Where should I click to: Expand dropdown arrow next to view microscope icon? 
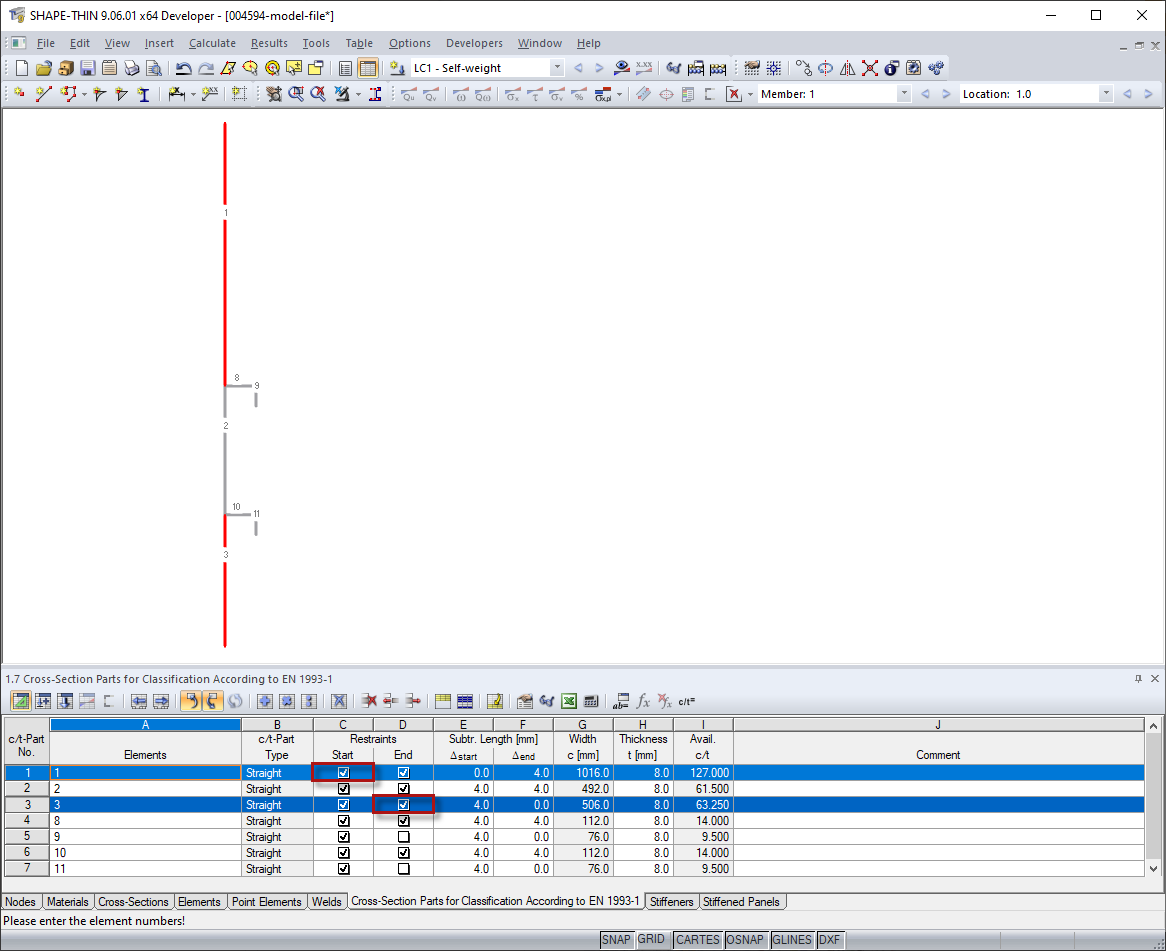pos(358,94)
